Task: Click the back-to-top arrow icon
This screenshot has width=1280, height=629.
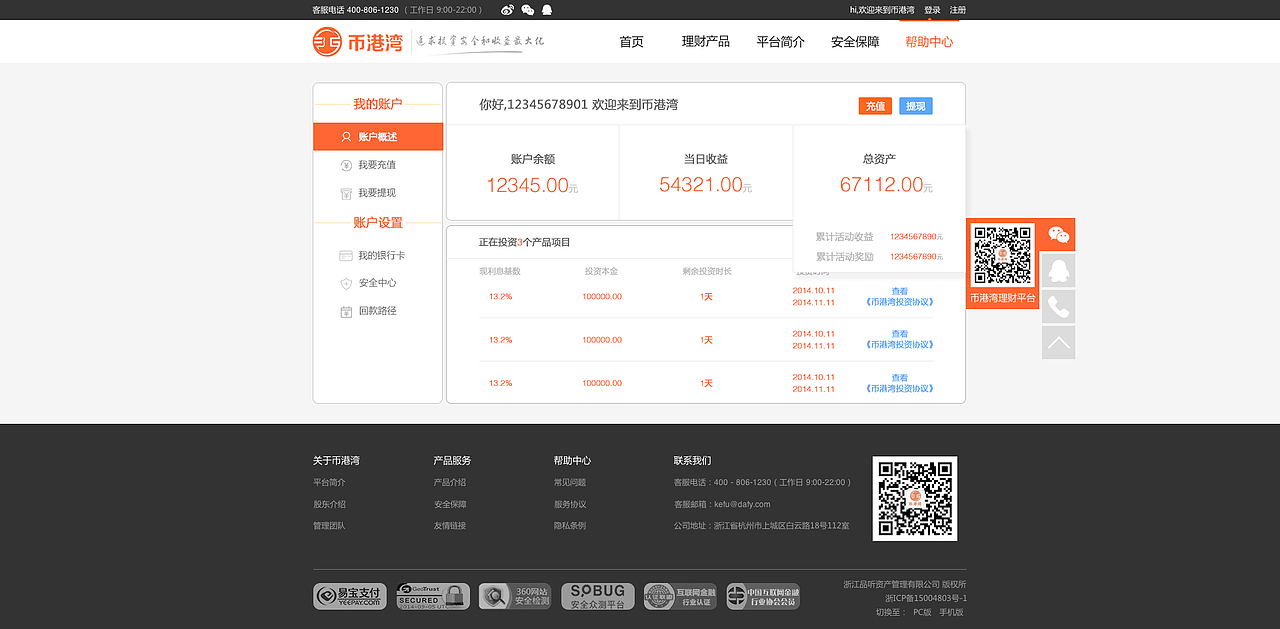Action: [x=1058, y=343]
